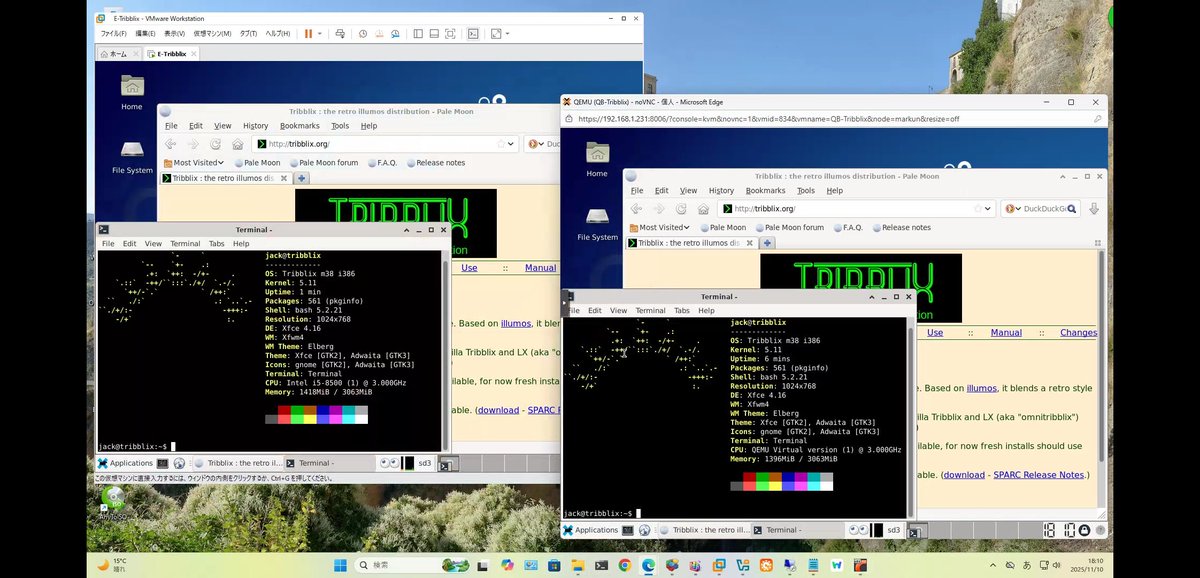Click the Manual link on right Tribblix page
Viewport: 1200px width, 578px height.
pyautogui.click(x=1006, y=333)
